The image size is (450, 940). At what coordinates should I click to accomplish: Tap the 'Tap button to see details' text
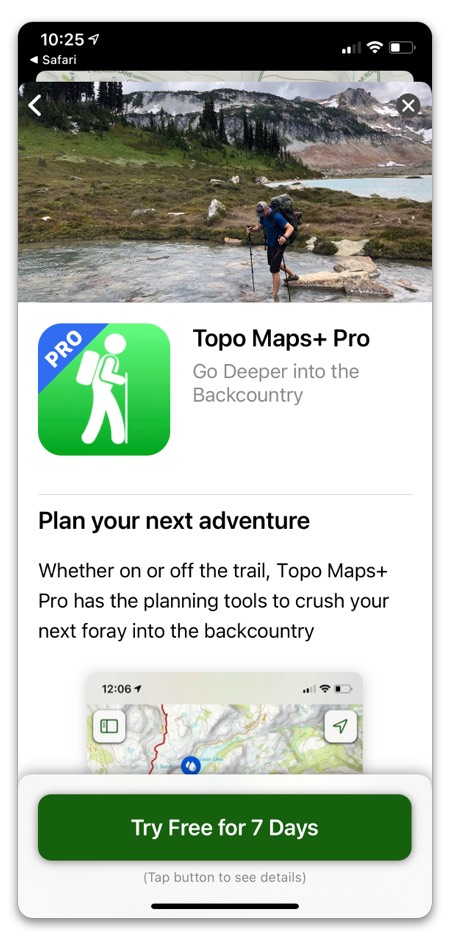tap(225, 878)
